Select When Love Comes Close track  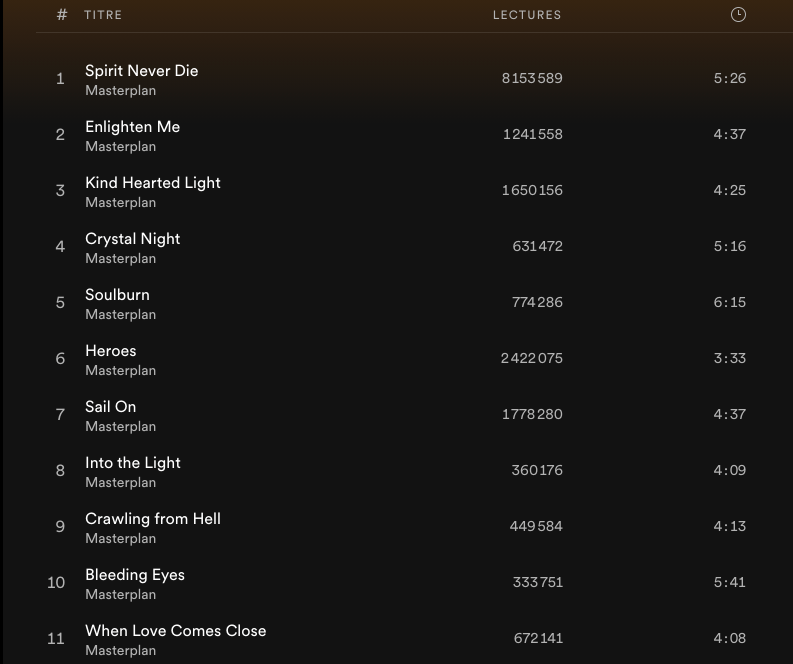click(x=175, y=631)
